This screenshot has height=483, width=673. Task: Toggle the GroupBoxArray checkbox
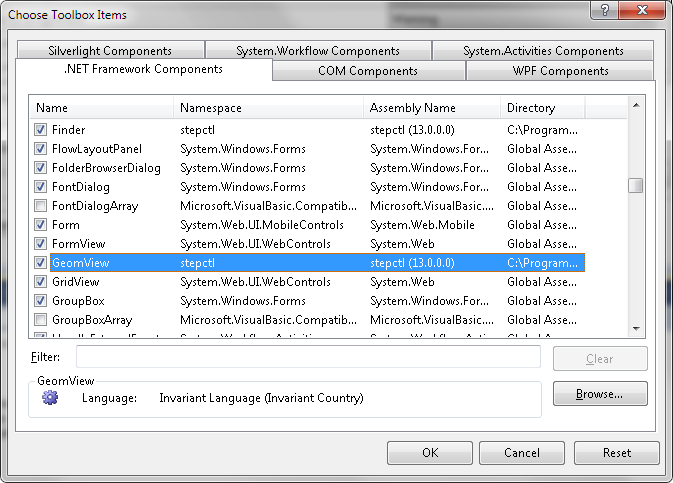coord(40,320)
